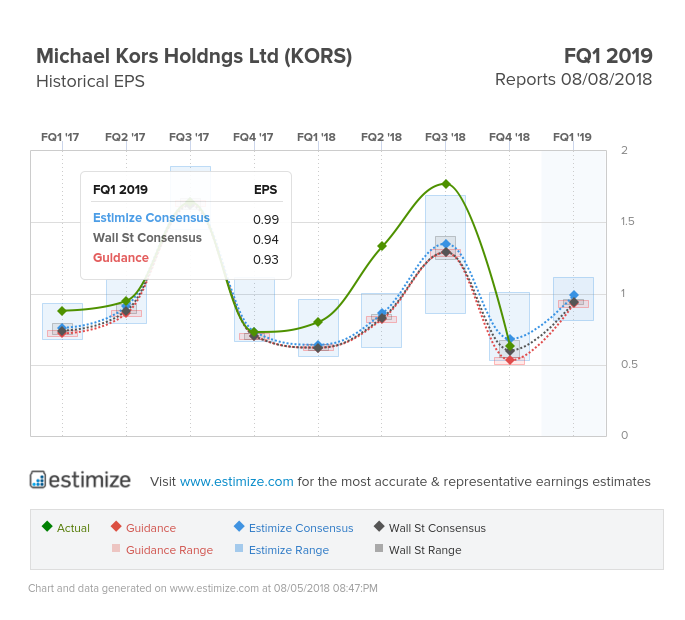
Task: Click the estimize logo icon
Action: pyautogui.click(x=38, y=479)
